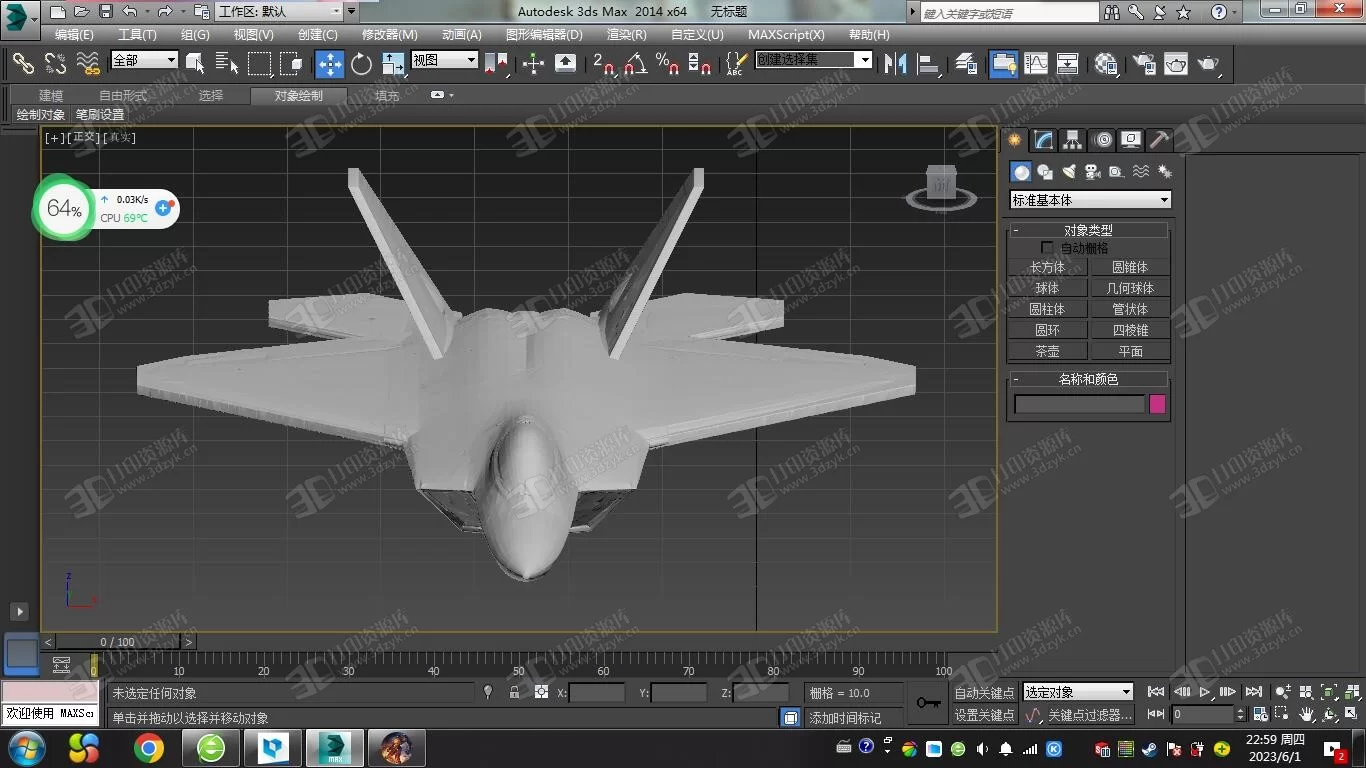
Task: Open the 关键点过滤器 key filters button
Action: click(x=1089, y=715)
